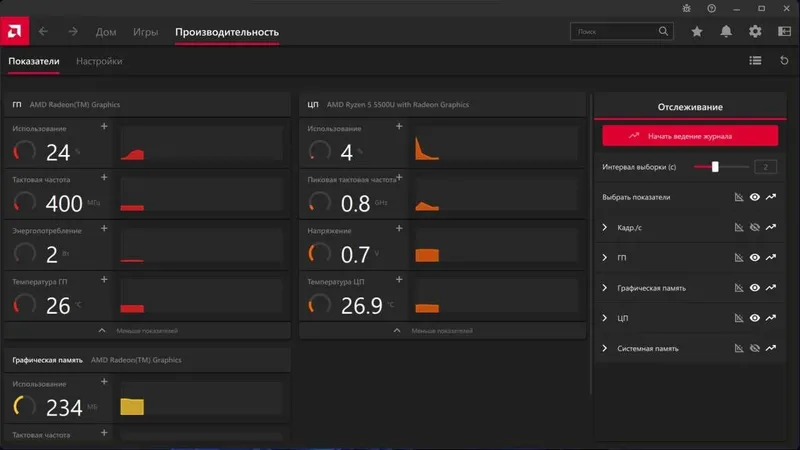This screenshot has width=800, height=450.
Task: Switch metrics to list view icon
Action: click(x=755, y=61)
